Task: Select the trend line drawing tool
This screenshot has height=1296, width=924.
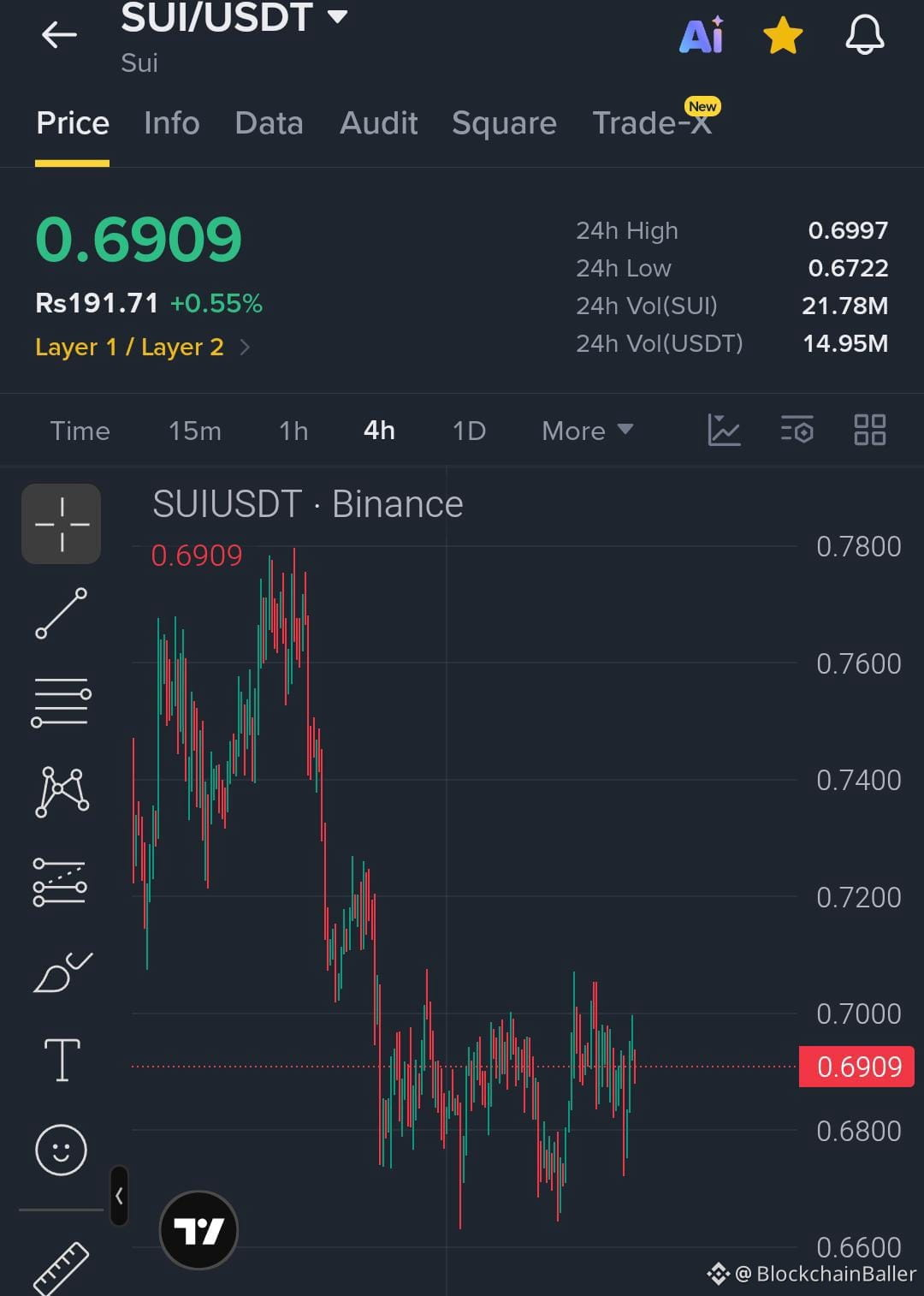Action: 61,613
